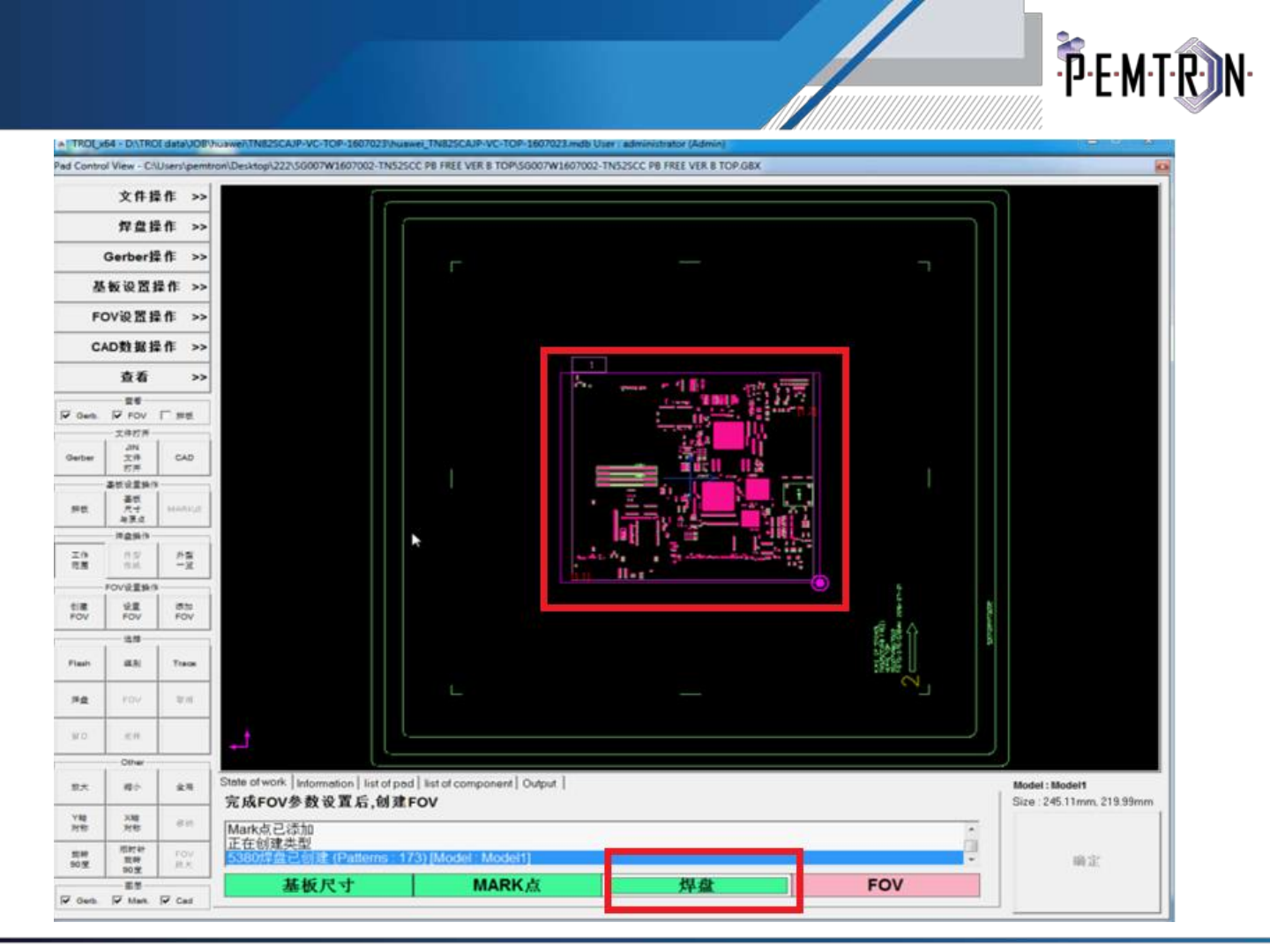Switch to the list of pad tab

(x=388, y=783)
